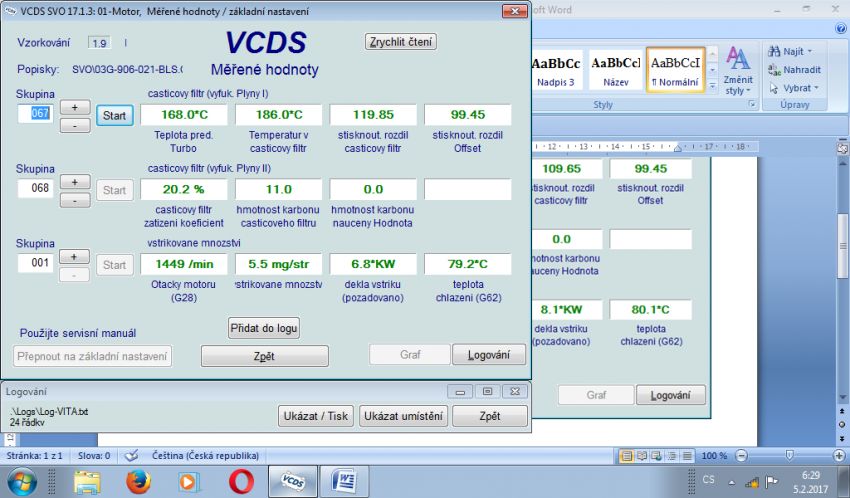Image resolution: width=850 pixels, height=498 pixels.
Task: Switch to Word taskbar button
Action: (x=345, y=482)
